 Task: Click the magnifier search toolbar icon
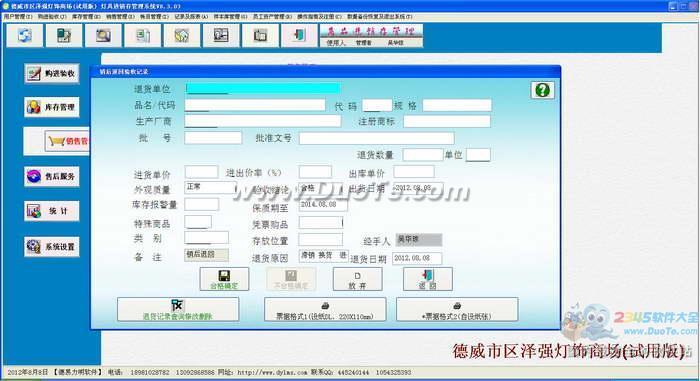(103, 35)
